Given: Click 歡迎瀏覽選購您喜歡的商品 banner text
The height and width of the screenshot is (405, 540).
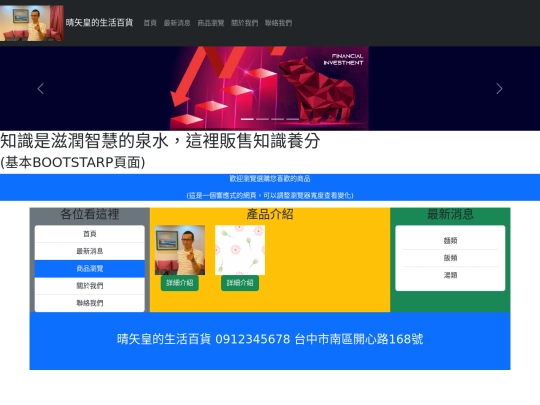Looking at the screenshot, I should click(x=270, y=179).
